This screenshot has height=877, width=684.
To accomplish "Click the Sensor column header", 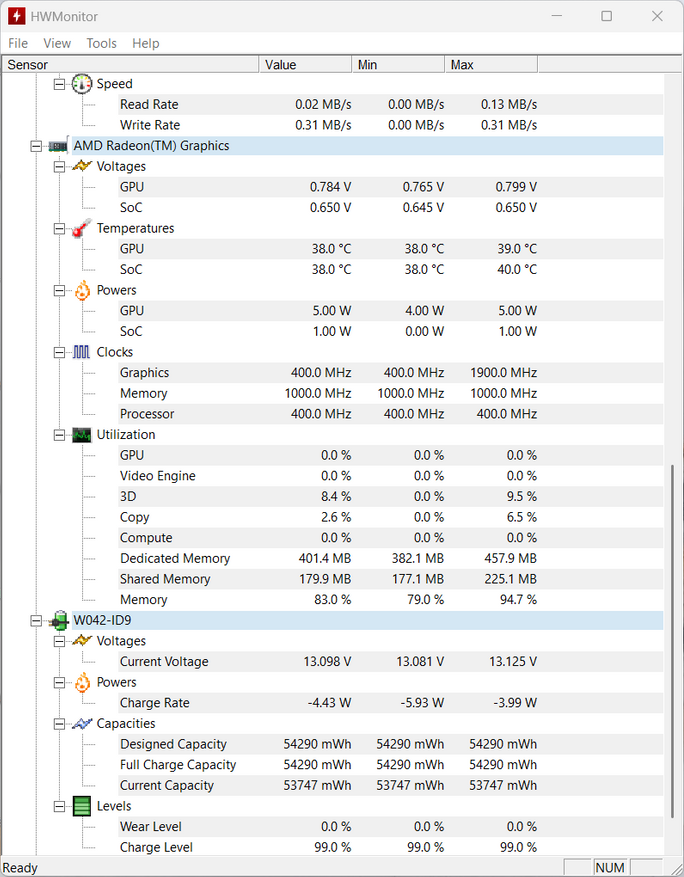I will (130, 65).
